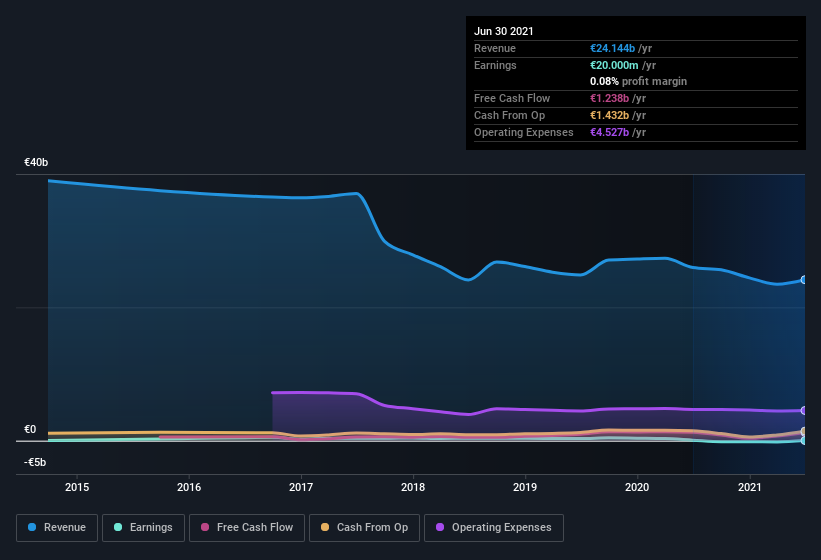821x560 pixels.
Task: Toggle the Cash From Op legend button
Action: point(364,528)
